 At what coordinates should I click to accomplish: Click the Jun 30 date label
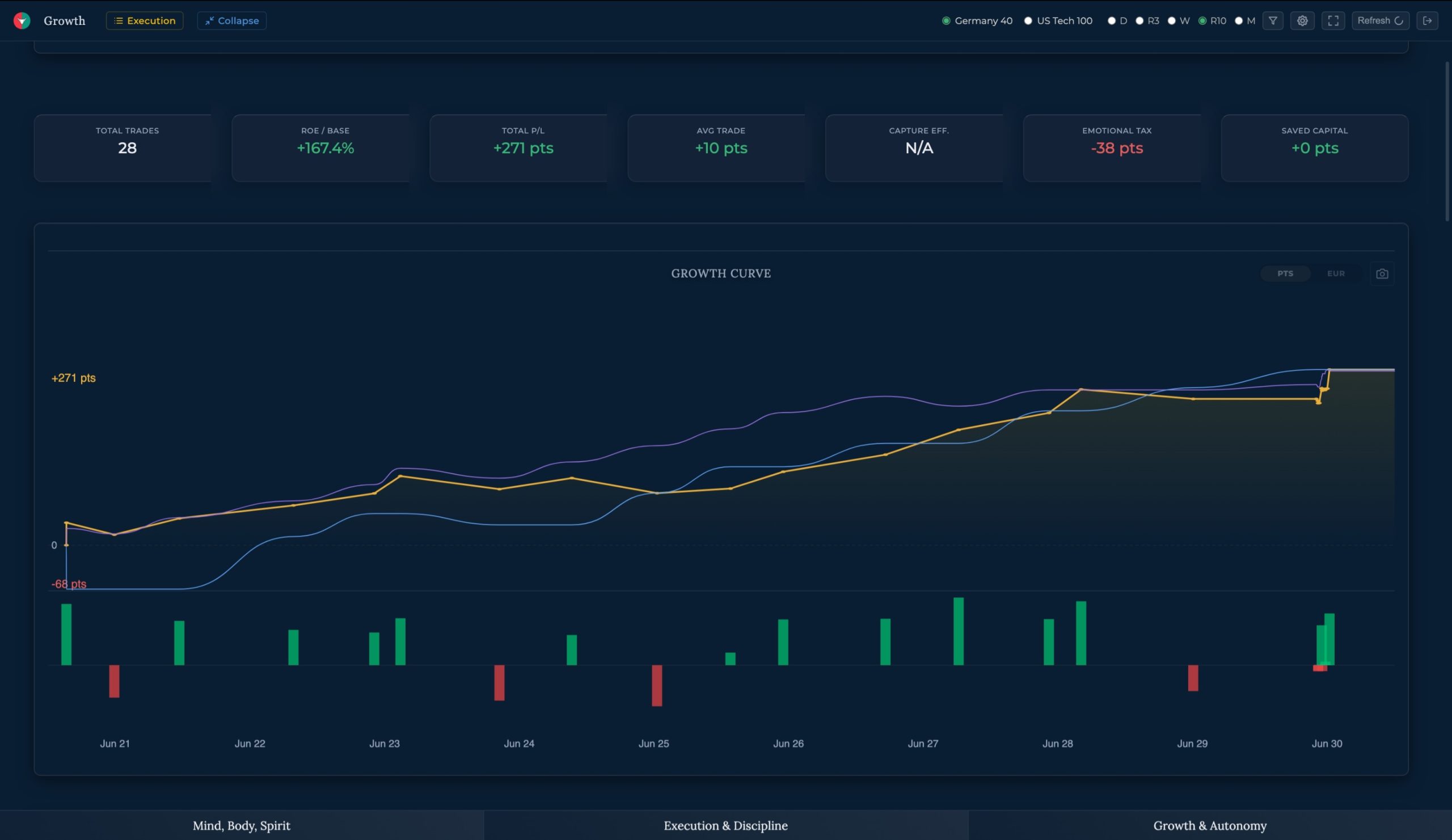coord(1327,743)
